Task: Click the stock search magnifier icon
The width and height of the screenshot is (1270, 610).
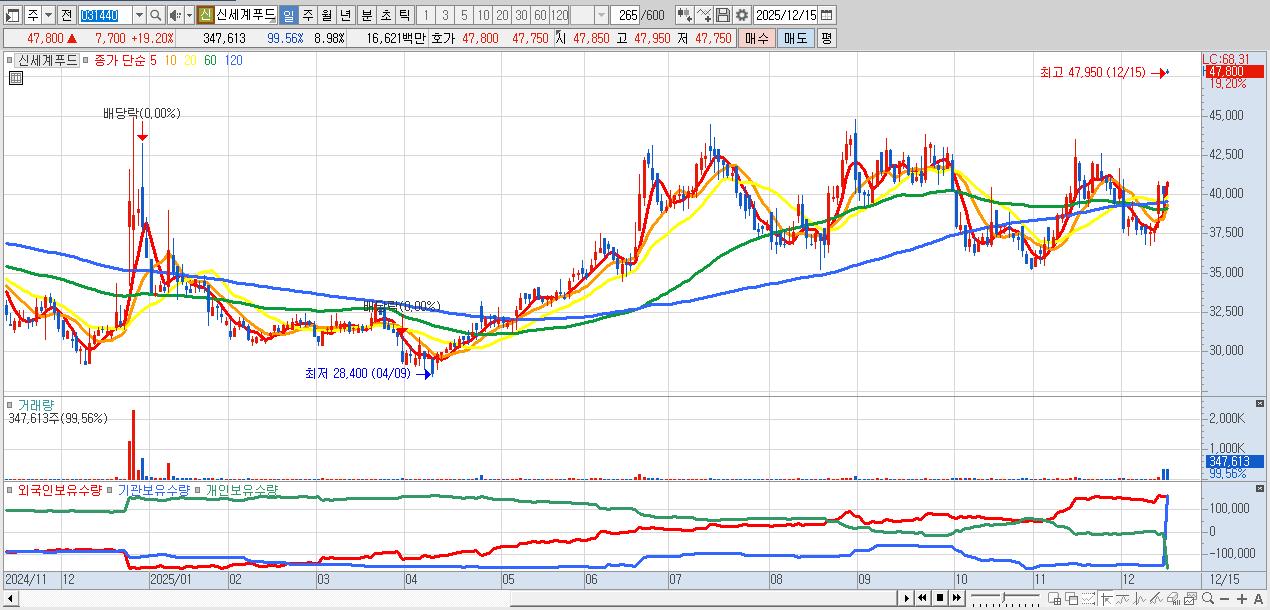Action: click(157, 15)
